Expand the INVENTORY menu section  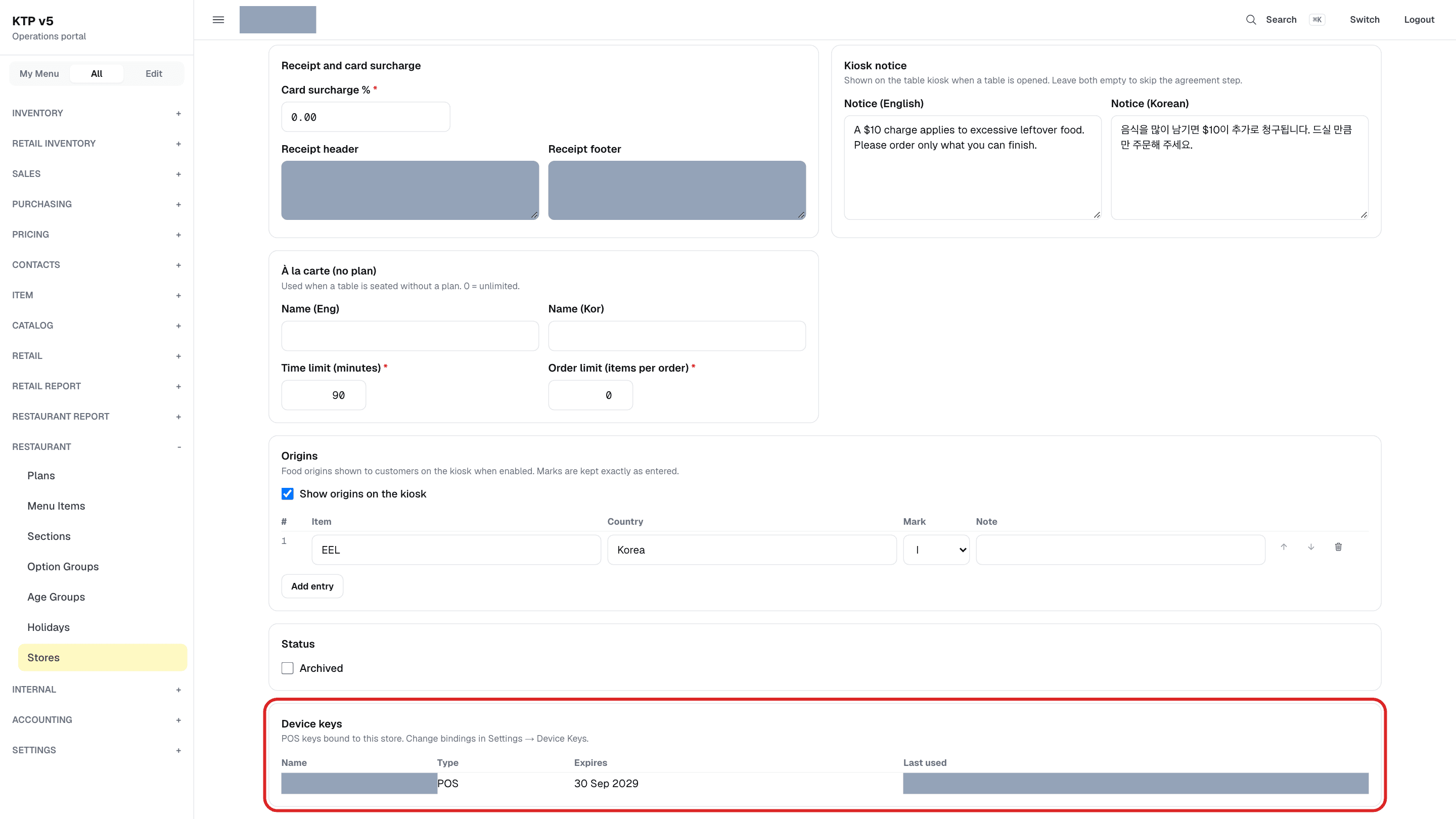point(97,113)
